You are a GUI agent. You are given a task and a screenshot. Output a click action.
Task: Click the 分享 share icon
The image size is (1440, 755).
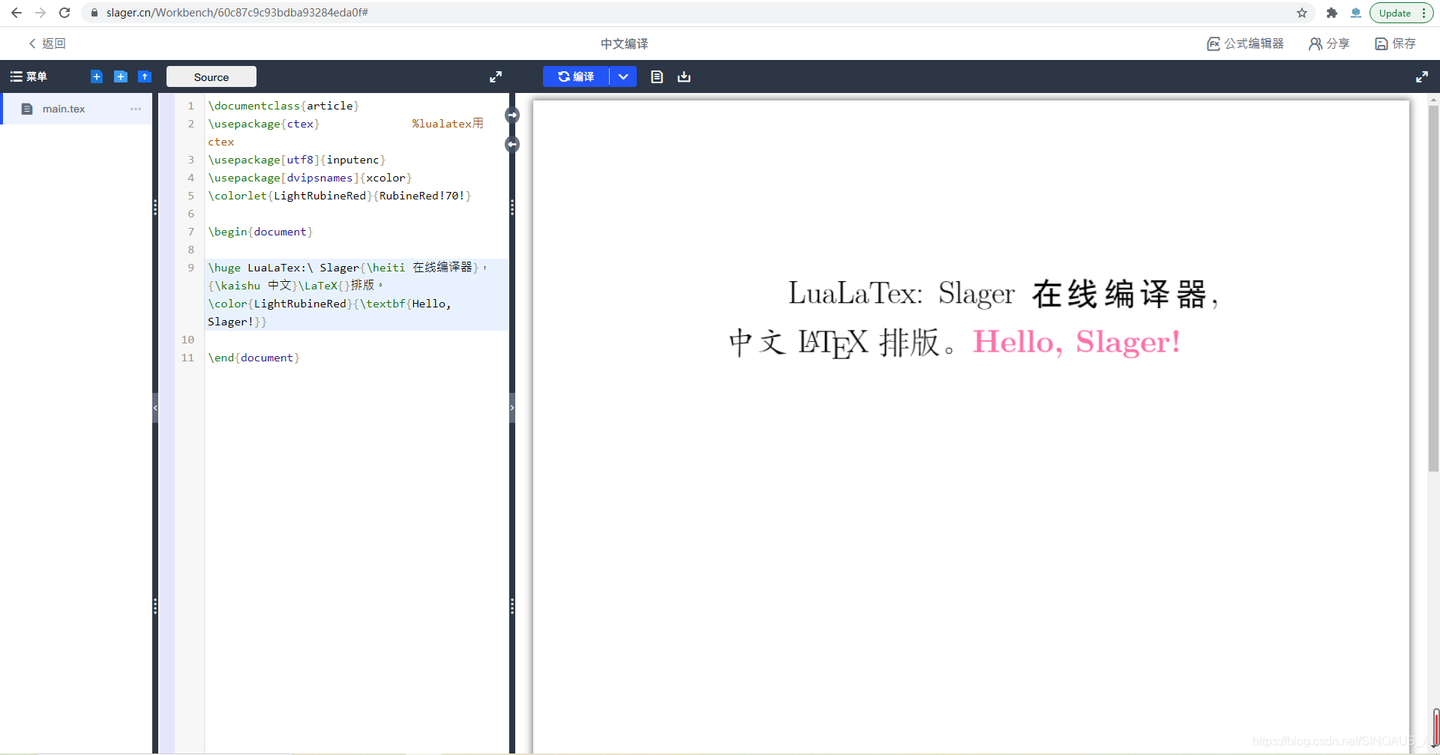[x=1329, y=43]
